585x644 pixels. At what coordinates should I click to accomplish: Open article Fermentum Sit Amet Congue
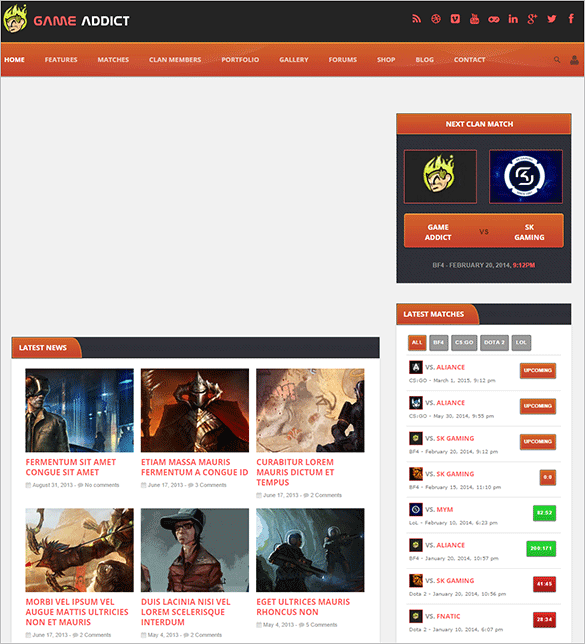(x=71, y=467)
